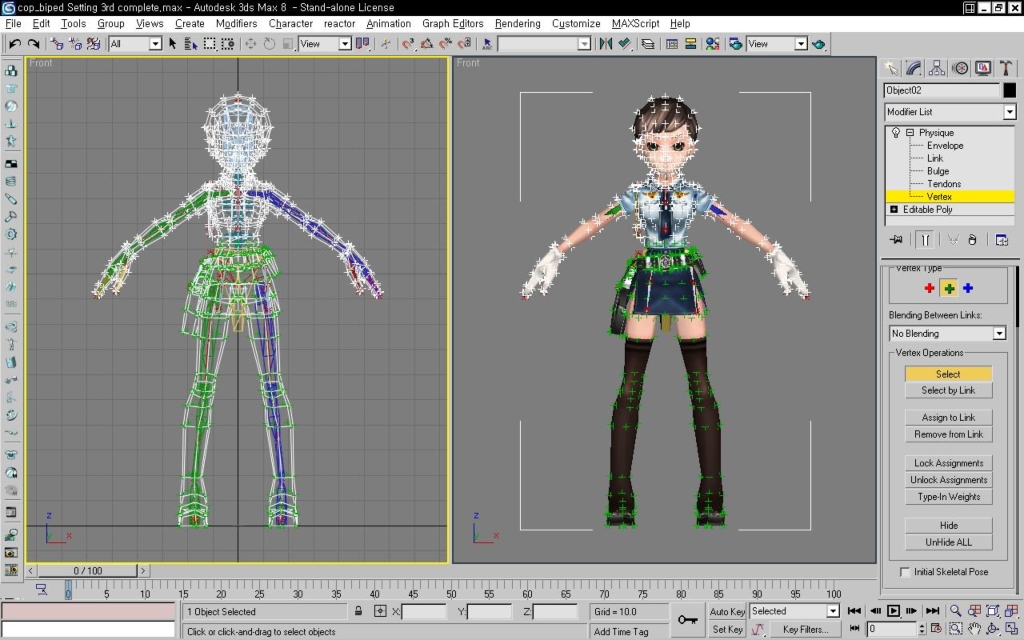Open the Modifiers menu
1024x640 pixels.
pyautogui.click(x=236, y=24)
